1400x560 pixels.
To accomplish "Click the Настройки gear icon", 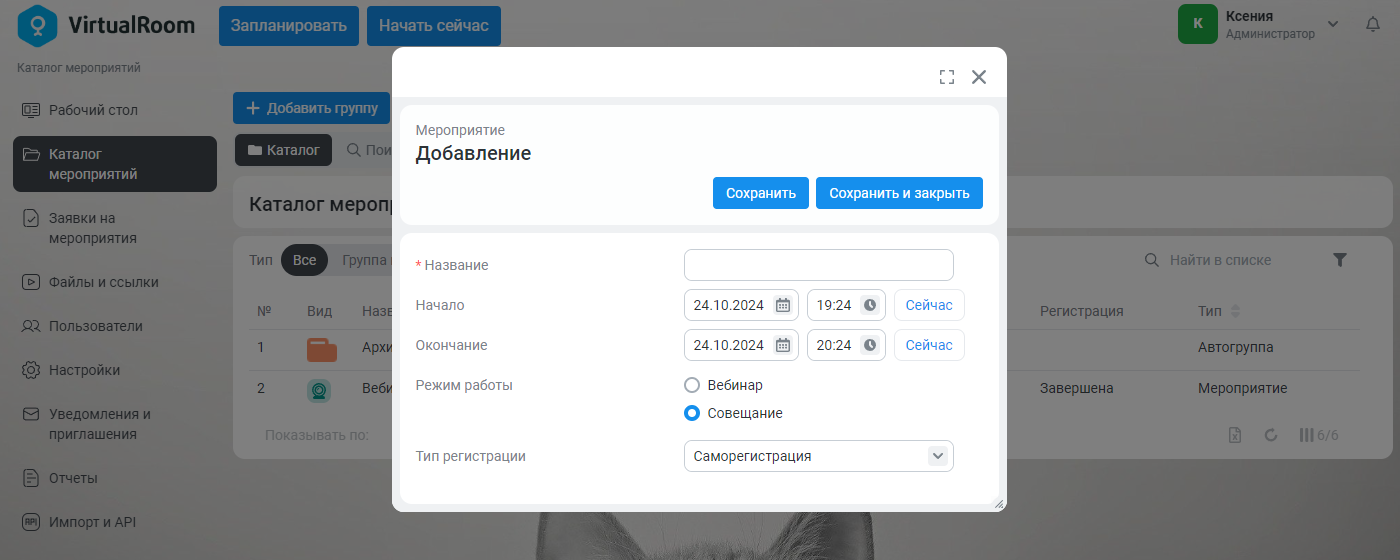I will pyautogui.click(x=31, y=370).
